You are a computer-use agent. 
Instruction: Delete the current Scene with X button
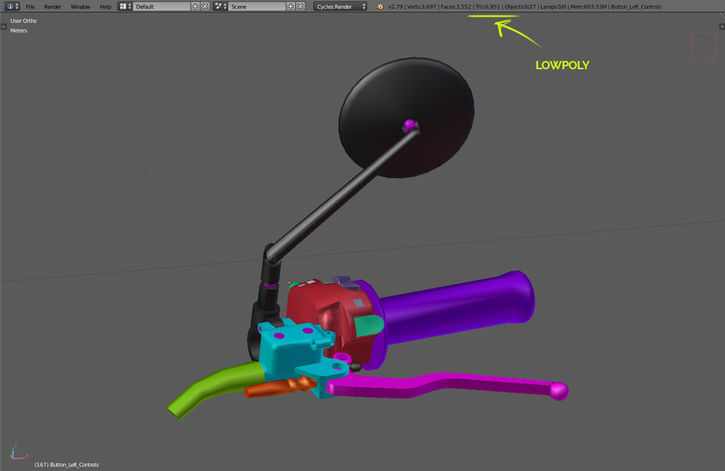pos(301,6)
